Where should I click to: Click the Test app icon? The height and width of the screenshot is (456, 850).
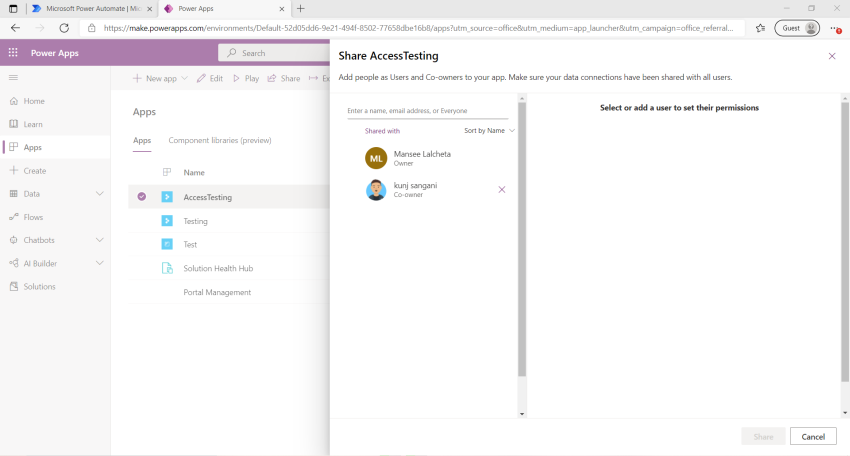tap(167, 244)
